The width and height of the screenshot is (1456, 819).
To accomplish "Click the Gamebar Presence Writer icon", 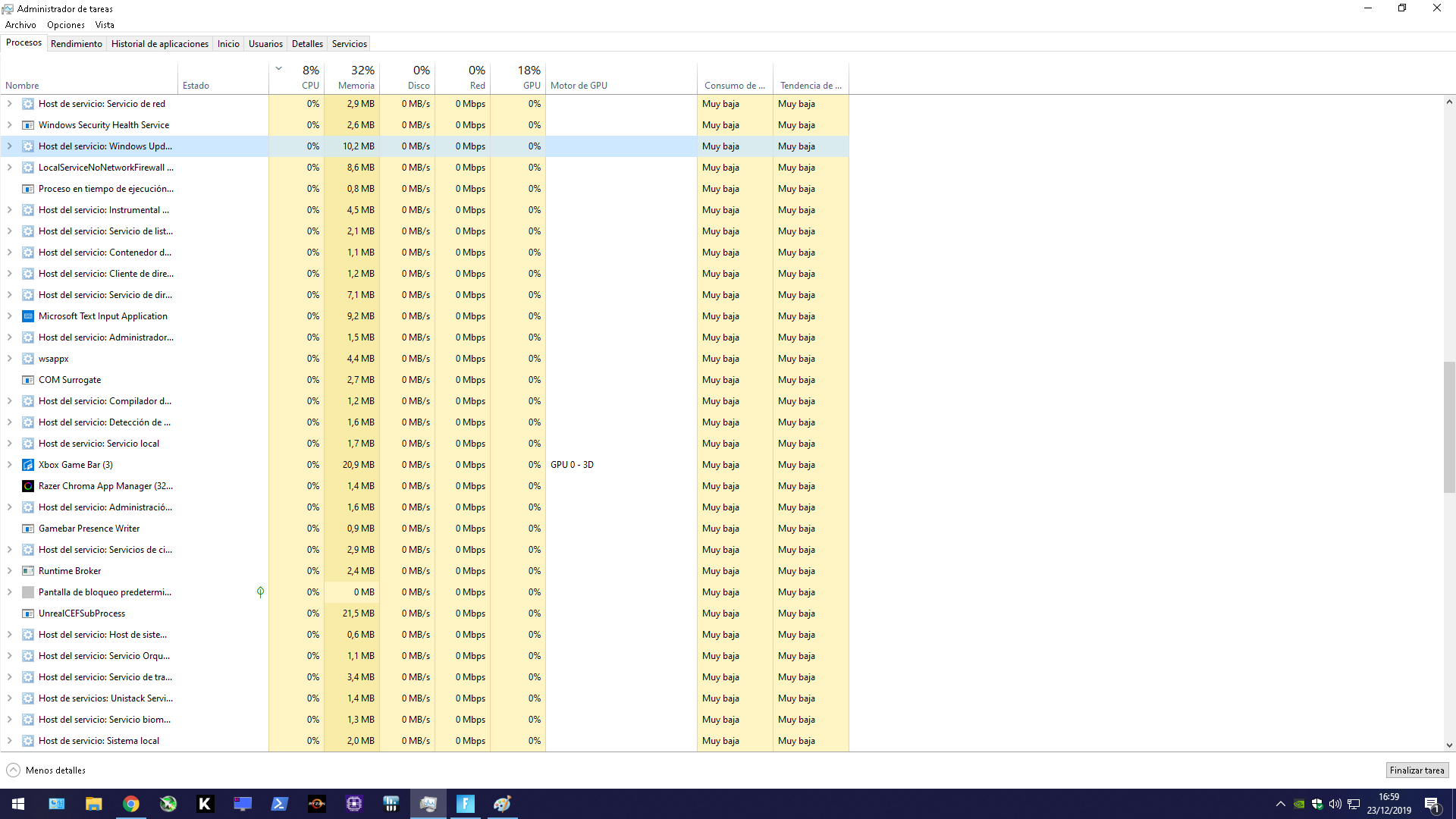I will [x=28, y=529].
